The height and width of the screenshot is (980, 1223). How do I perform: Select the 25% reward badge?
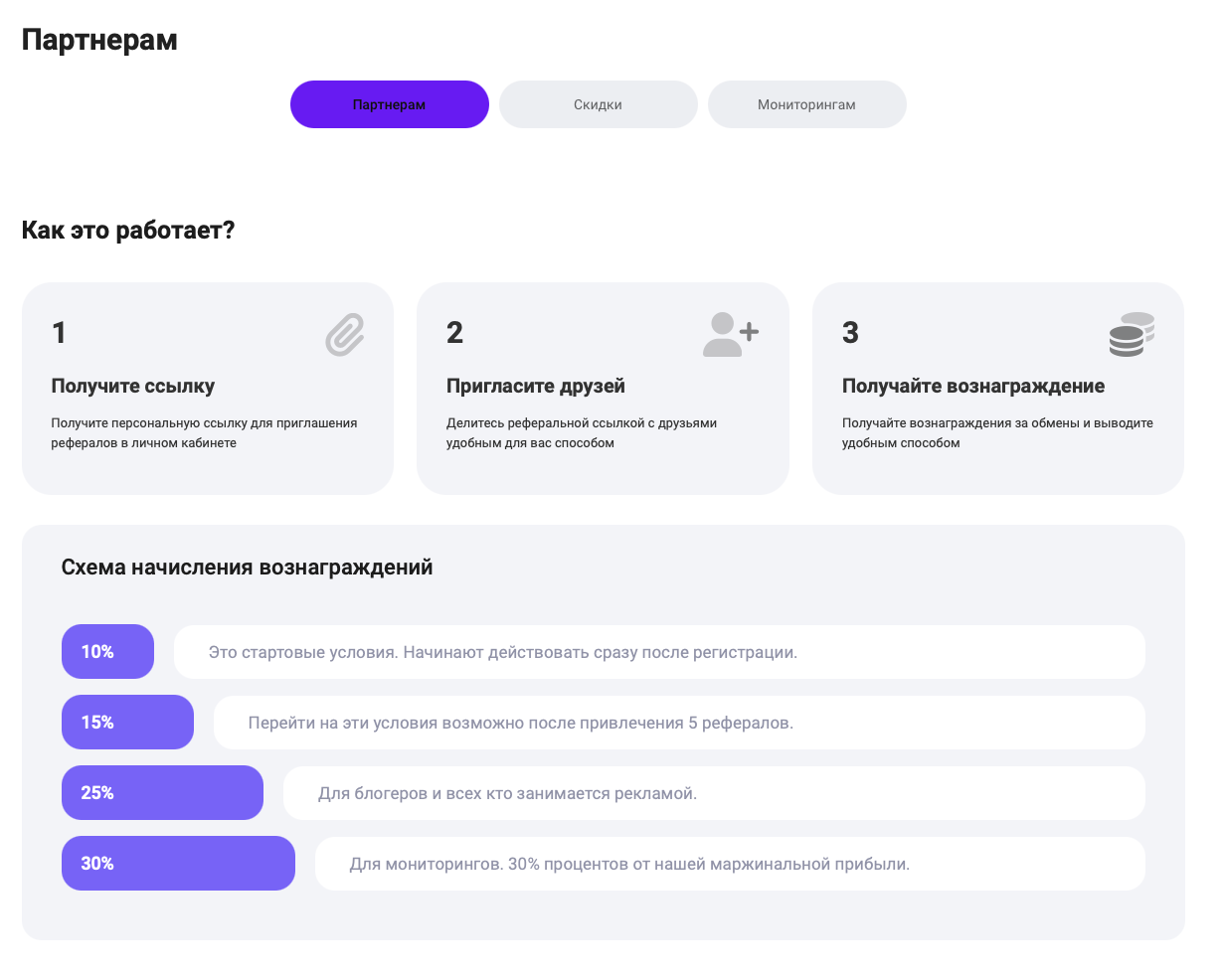point(162,792)
